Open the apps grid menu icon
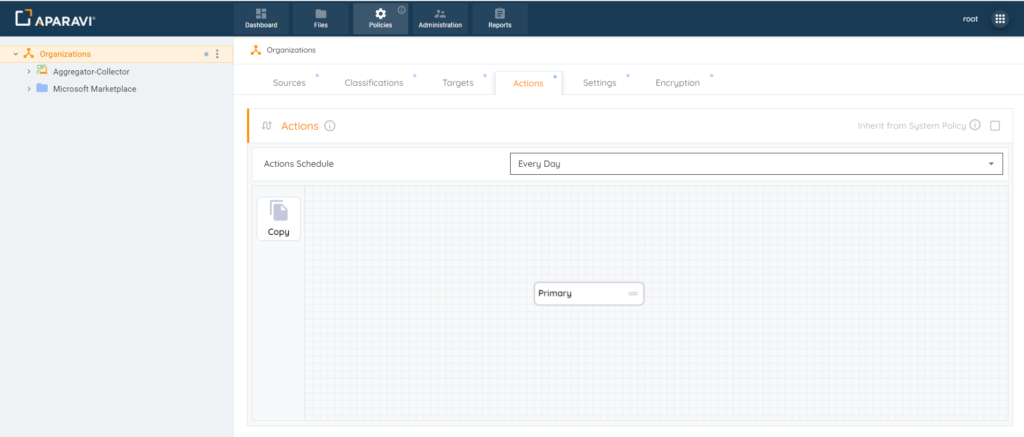 1000,19
